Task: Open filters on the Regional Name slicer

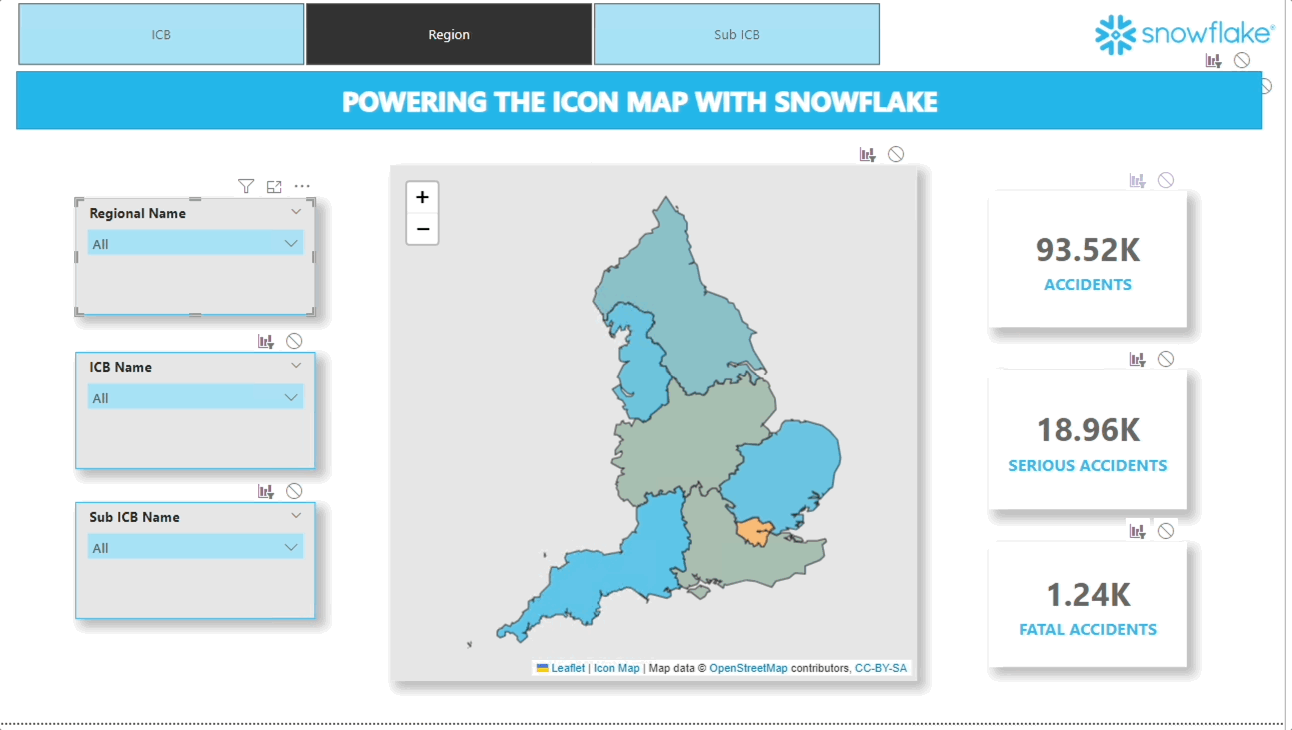Action: pyautogui.click(x=245, y=185)
